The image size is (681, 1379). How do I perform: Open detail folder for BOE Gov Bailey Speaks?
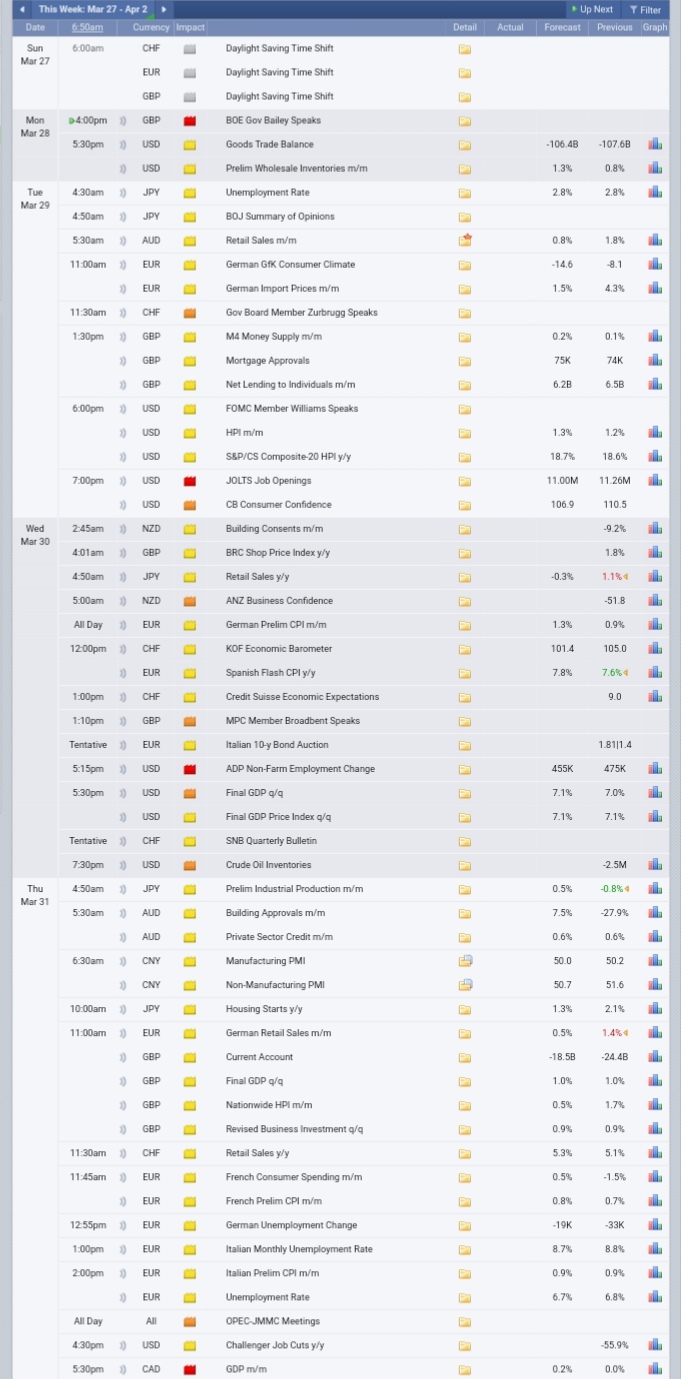[465, 121]
